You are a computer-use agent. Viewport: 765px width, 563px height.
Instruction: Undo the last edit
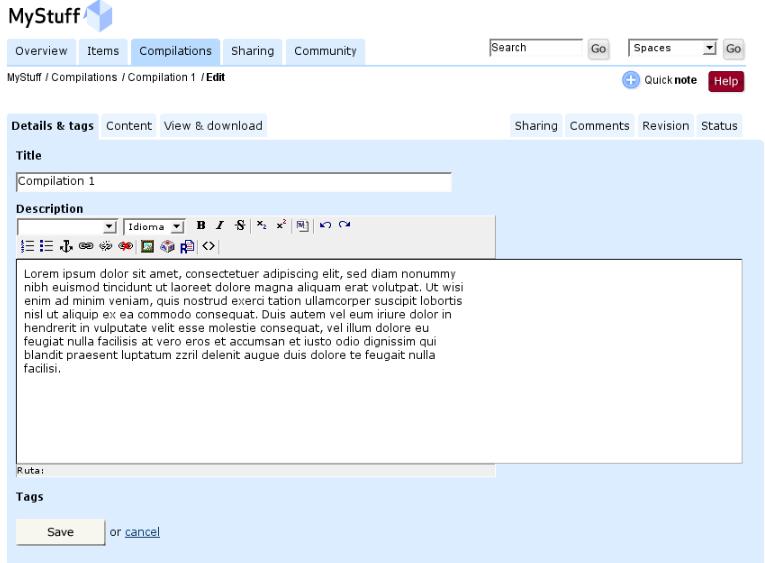tap(325, 226)
